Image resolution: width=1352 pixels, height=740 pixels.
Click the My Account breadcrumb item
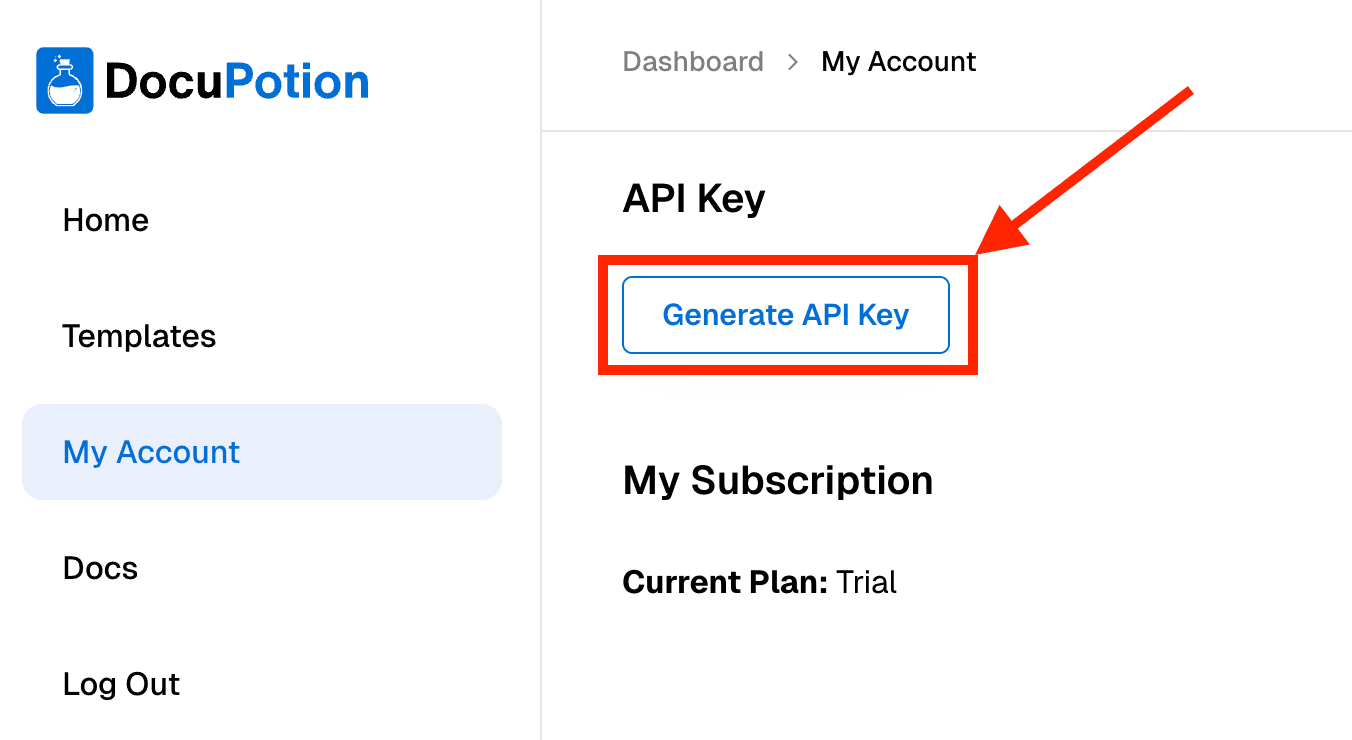tap(898, 61)
